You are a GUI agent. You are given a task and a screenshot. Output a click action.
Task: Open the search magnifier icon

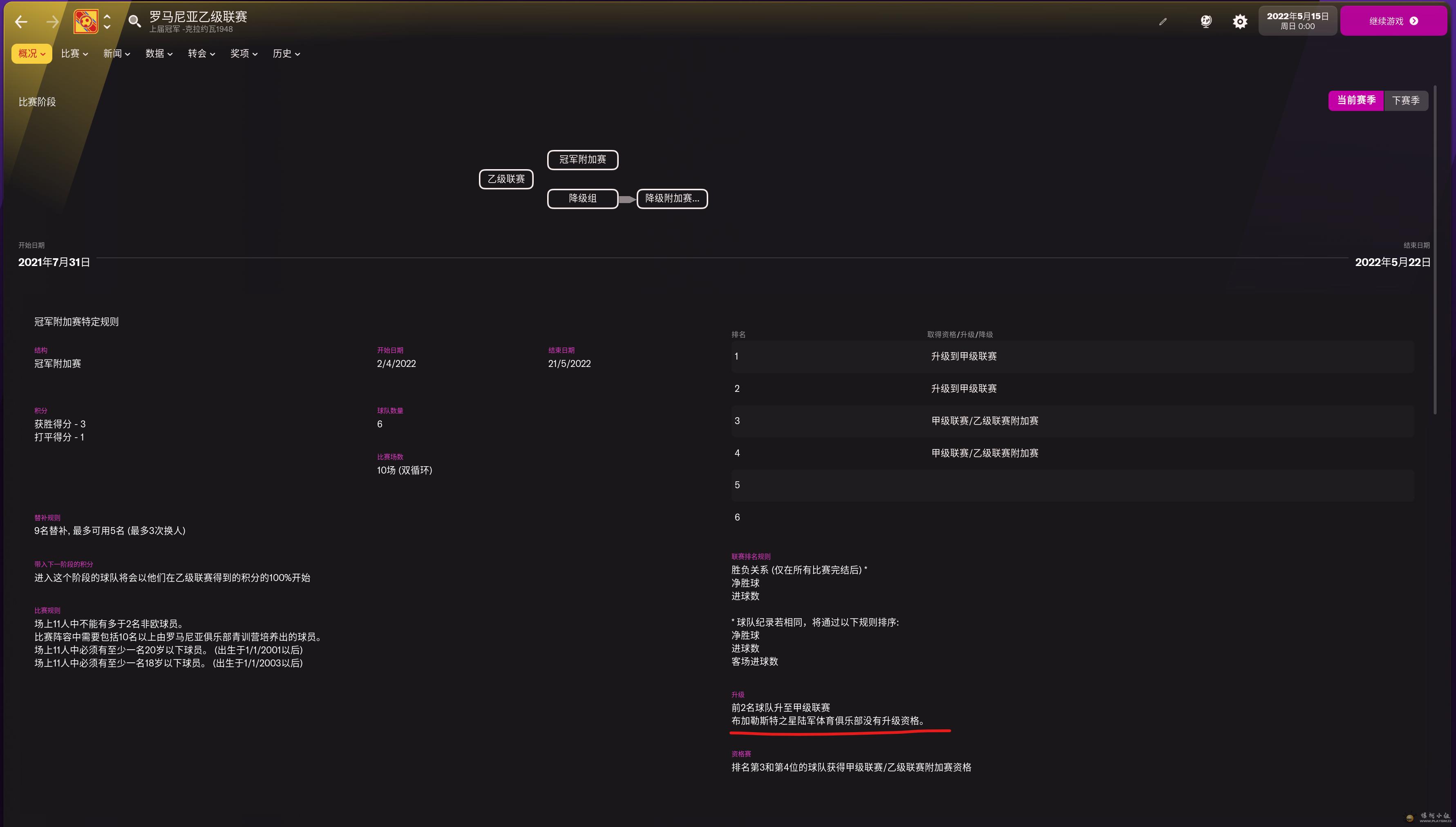[134, 22]
